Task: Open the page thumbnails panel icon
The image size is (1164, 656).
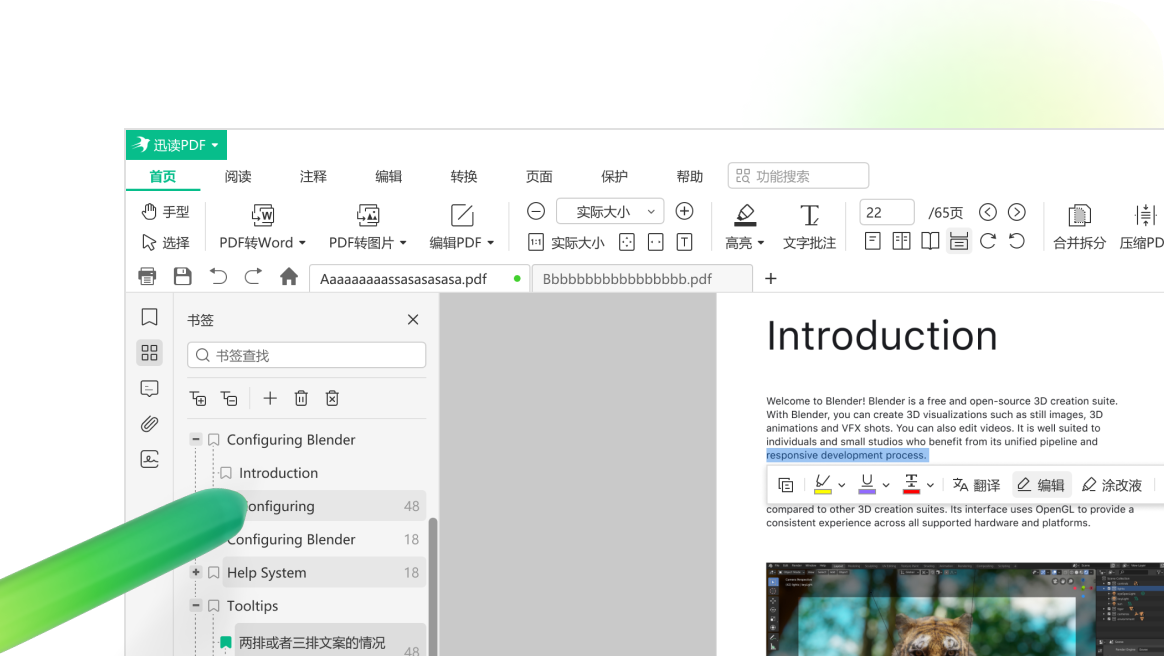Action: pos(149,352)
